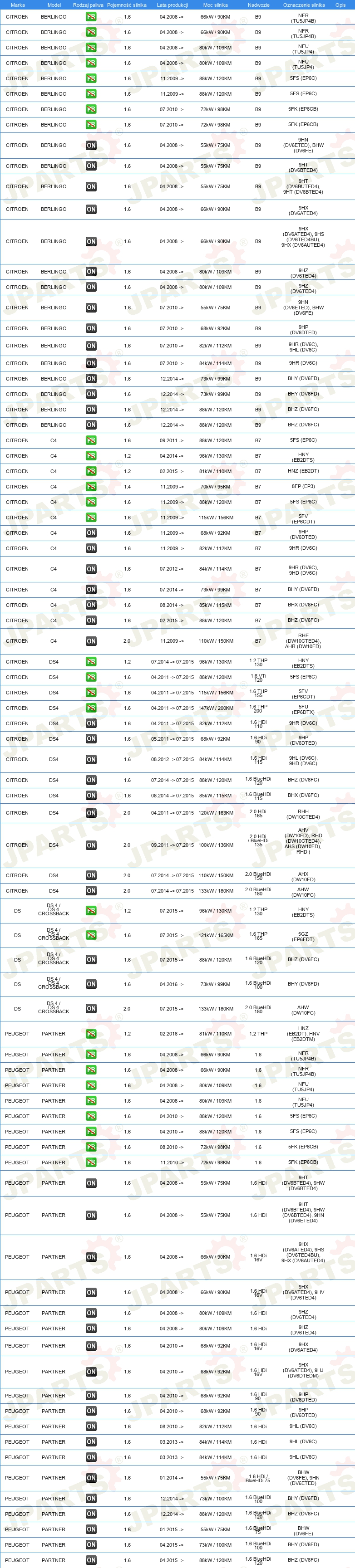355x1568 pixels.
Task: Click the ON icon in DS4 100kW / 136KM row
Action: (91, 845)
